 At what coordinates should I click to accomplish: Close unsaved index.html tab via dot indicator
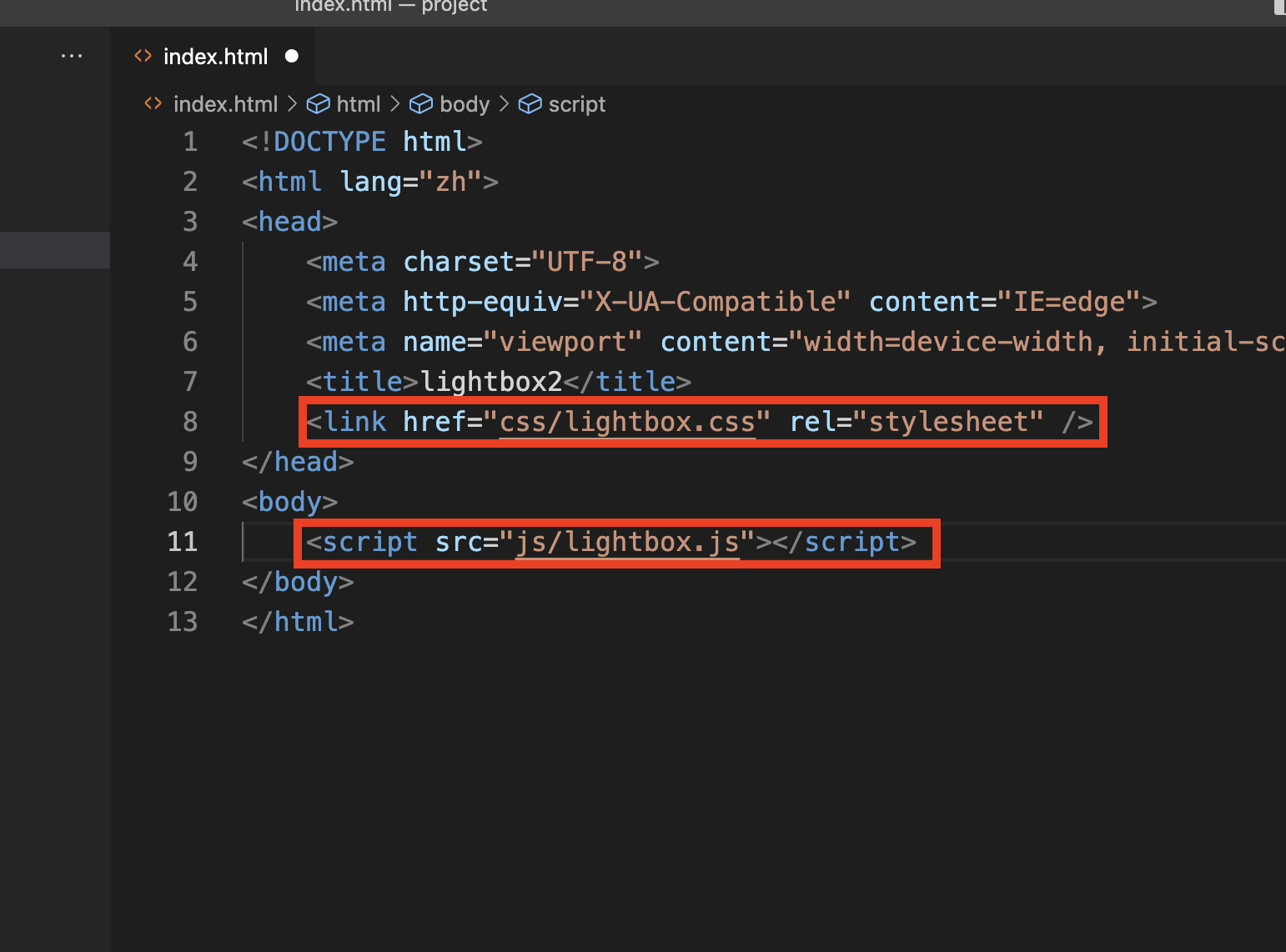[x=292, y=56]
